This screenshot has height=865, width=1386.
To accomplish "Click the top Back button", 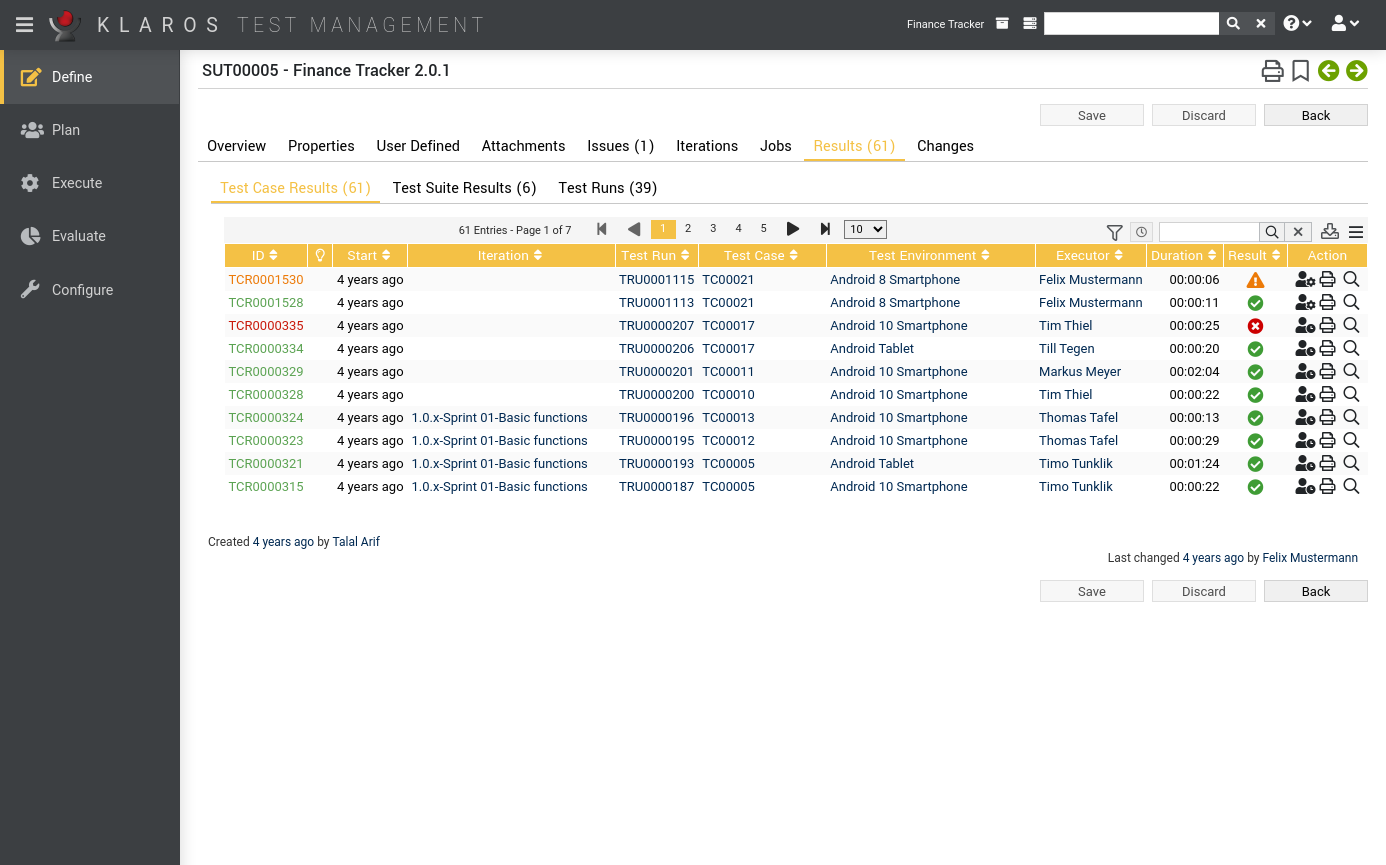I will coord(1315,115).
